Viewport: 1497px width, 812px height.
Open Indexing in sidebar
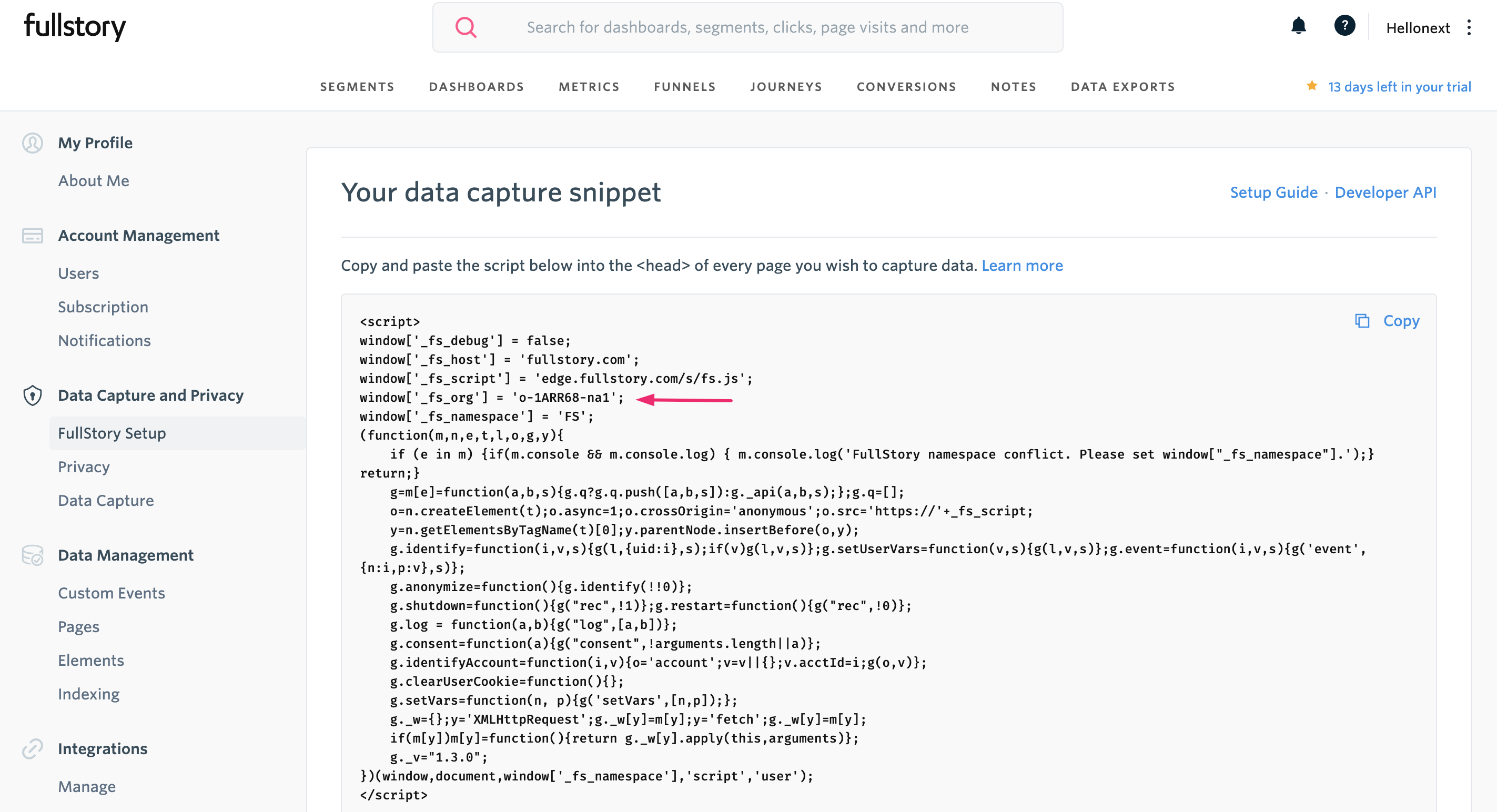coord(88,694)
